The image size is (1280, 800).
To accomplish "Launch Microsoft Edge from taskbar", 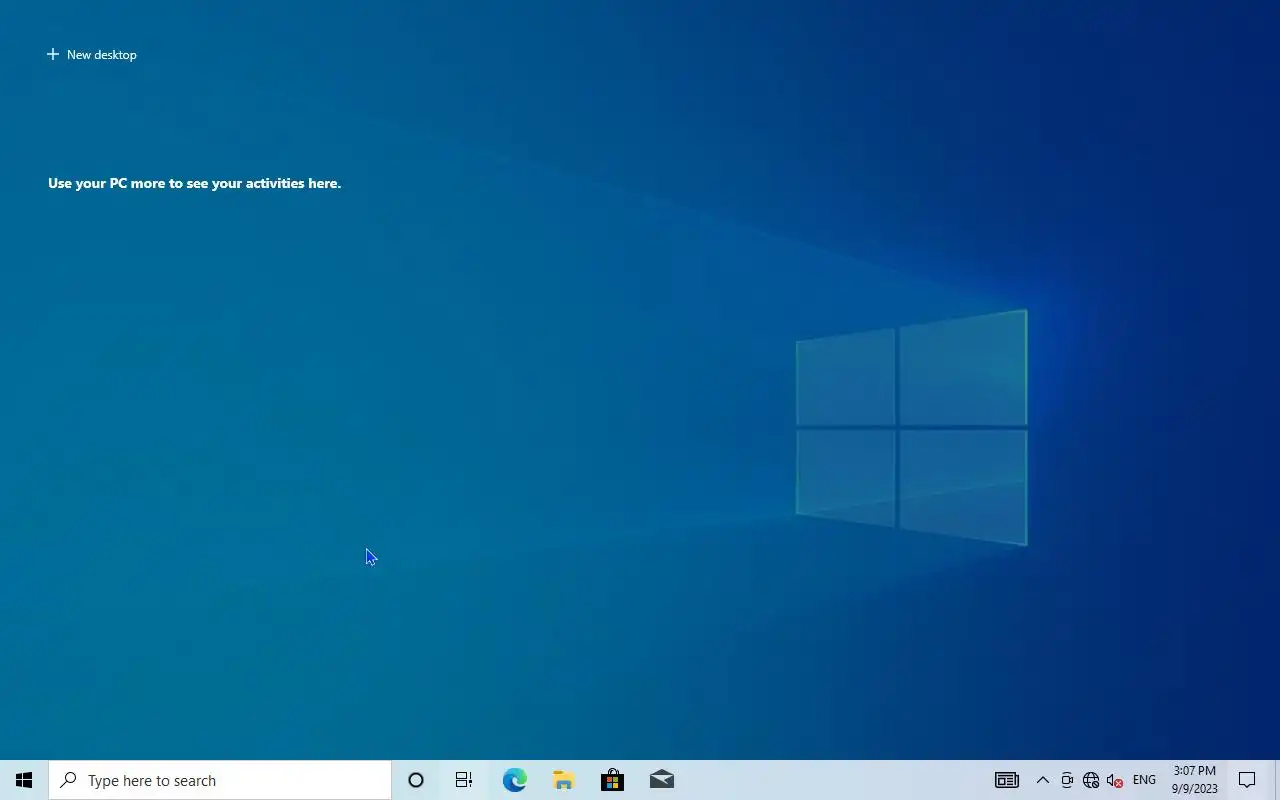I will pyautogui.click(x=514, y=780).
